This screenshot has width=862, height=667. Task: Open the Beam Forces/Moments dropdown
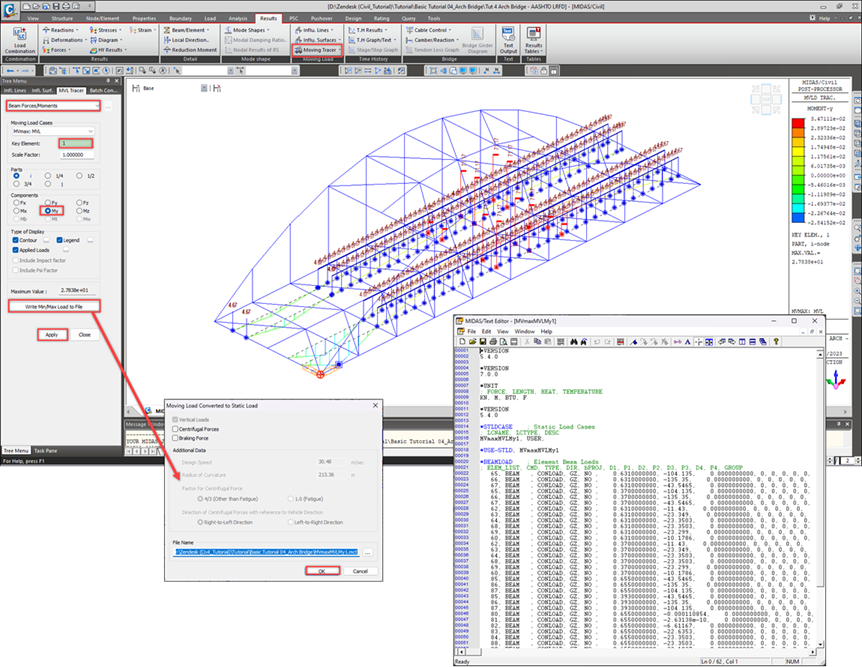[53, 106]
